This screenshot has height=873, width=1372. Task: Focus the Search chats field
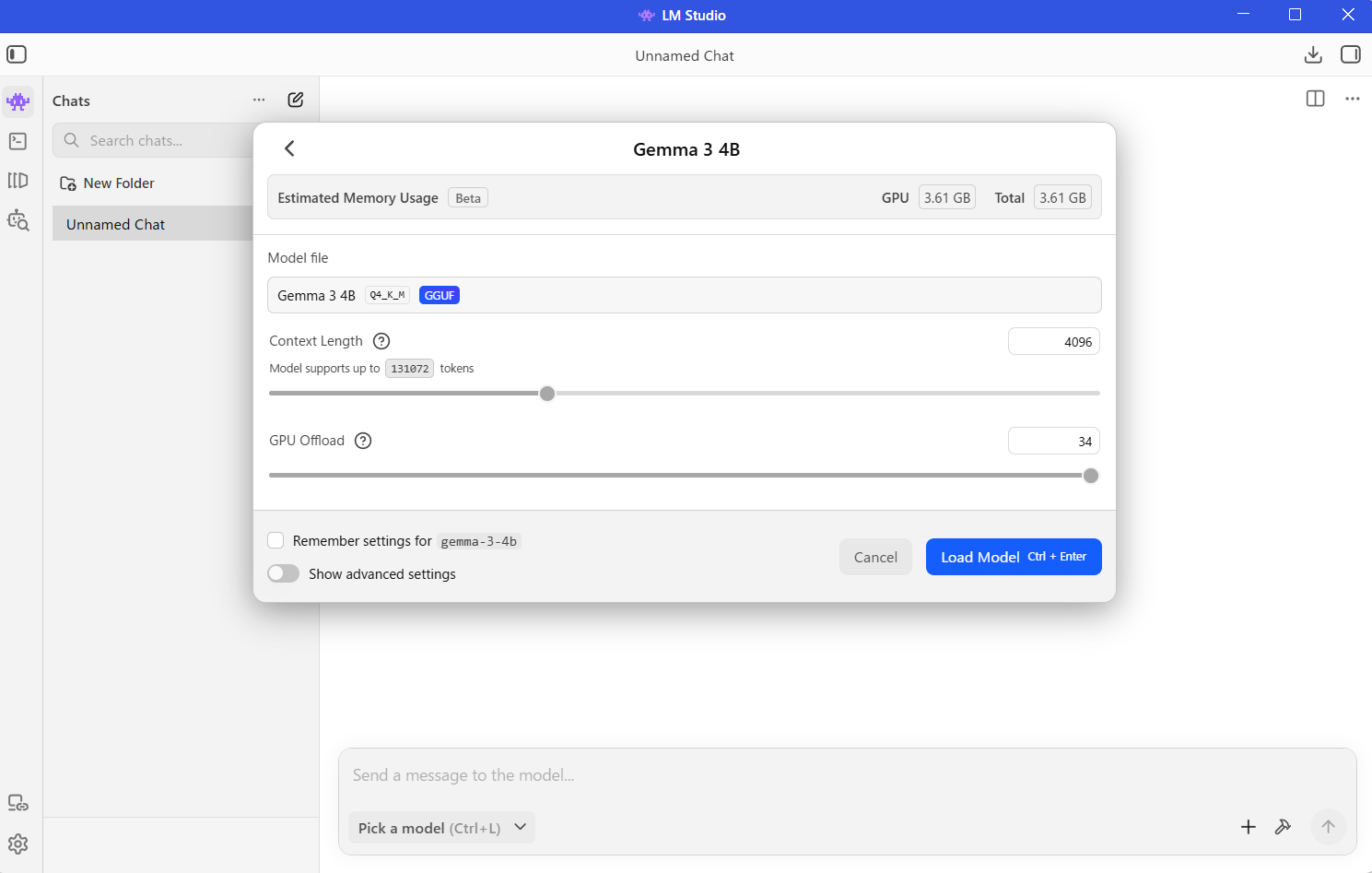(x=153, y=140)
